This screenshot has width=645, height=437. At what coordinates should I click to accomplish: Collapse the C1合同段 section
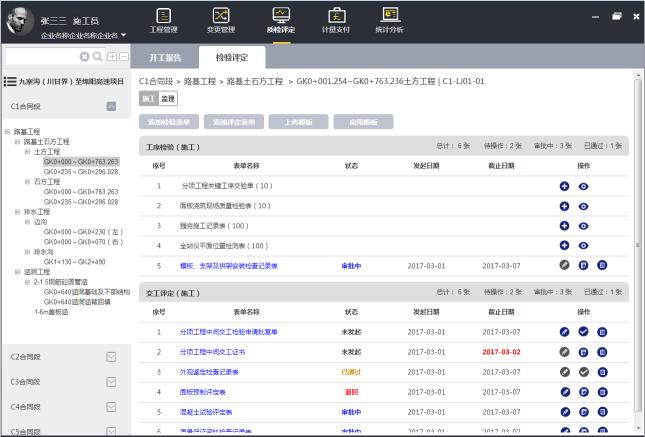point(111,106)
